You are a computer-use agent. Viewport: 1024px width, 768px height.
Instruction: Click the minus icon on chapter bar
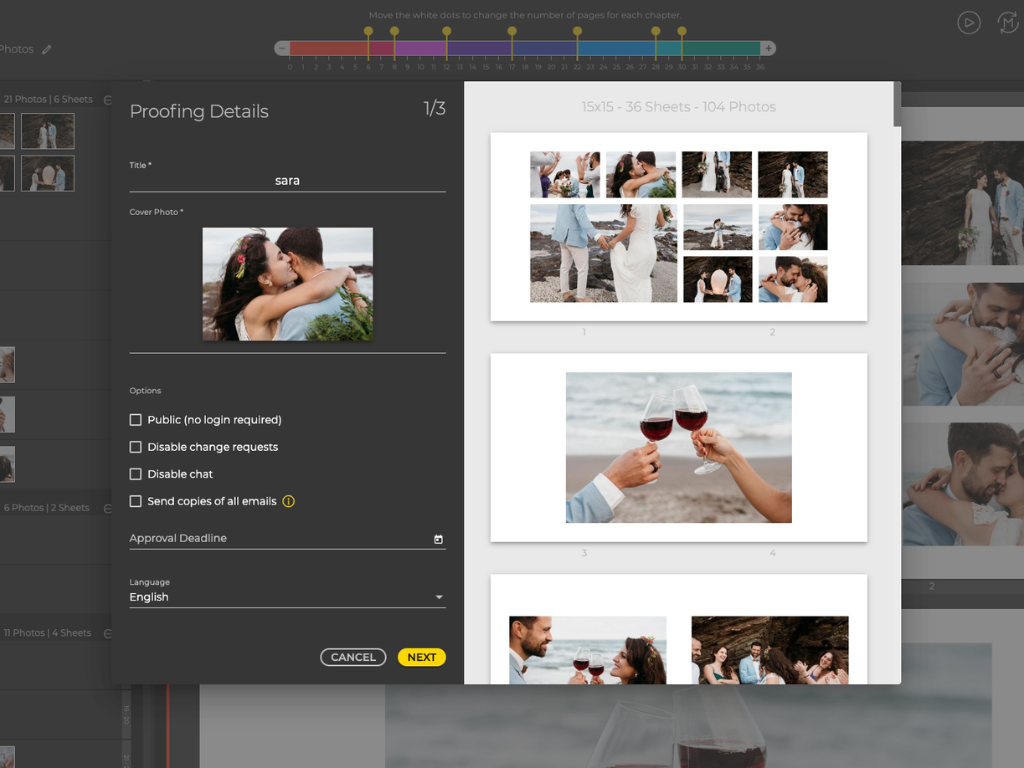pos(282,48)
